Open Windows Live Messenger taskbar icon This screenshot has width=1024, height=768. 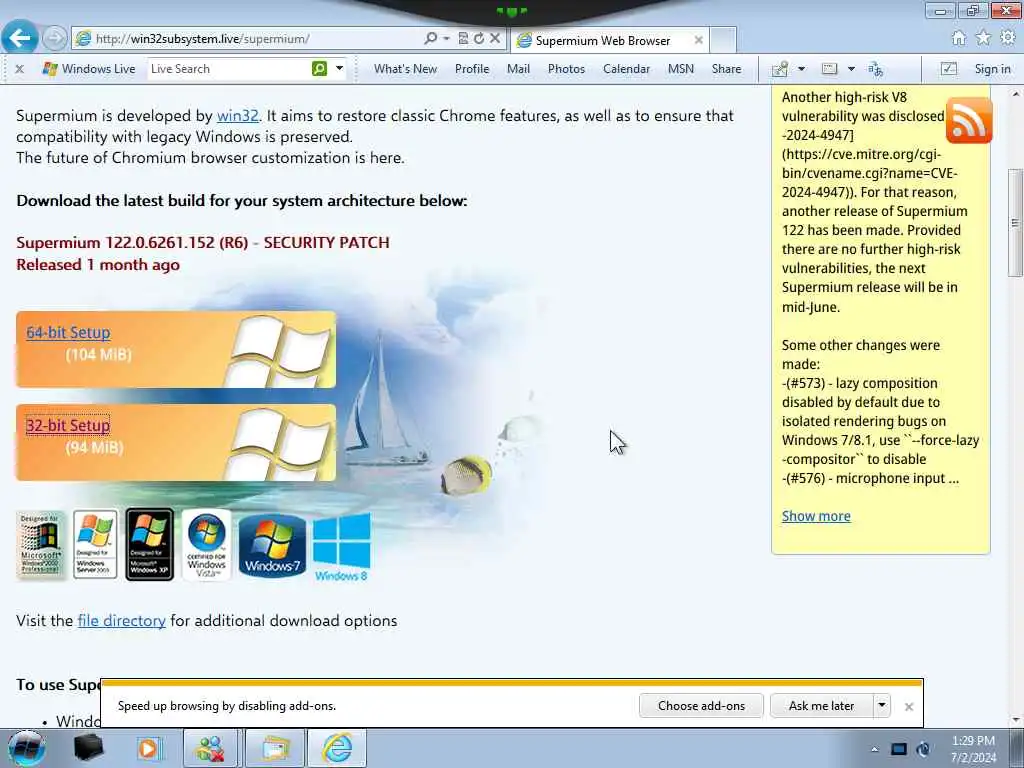210,748
